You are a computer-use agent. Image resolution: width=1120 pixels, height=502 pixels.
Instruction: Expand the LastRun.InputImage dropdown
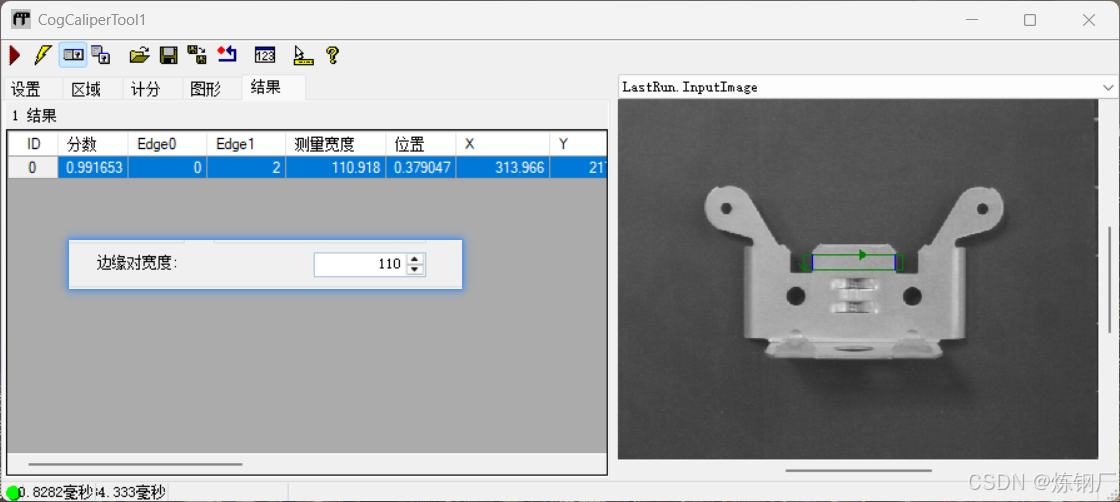1109,87
